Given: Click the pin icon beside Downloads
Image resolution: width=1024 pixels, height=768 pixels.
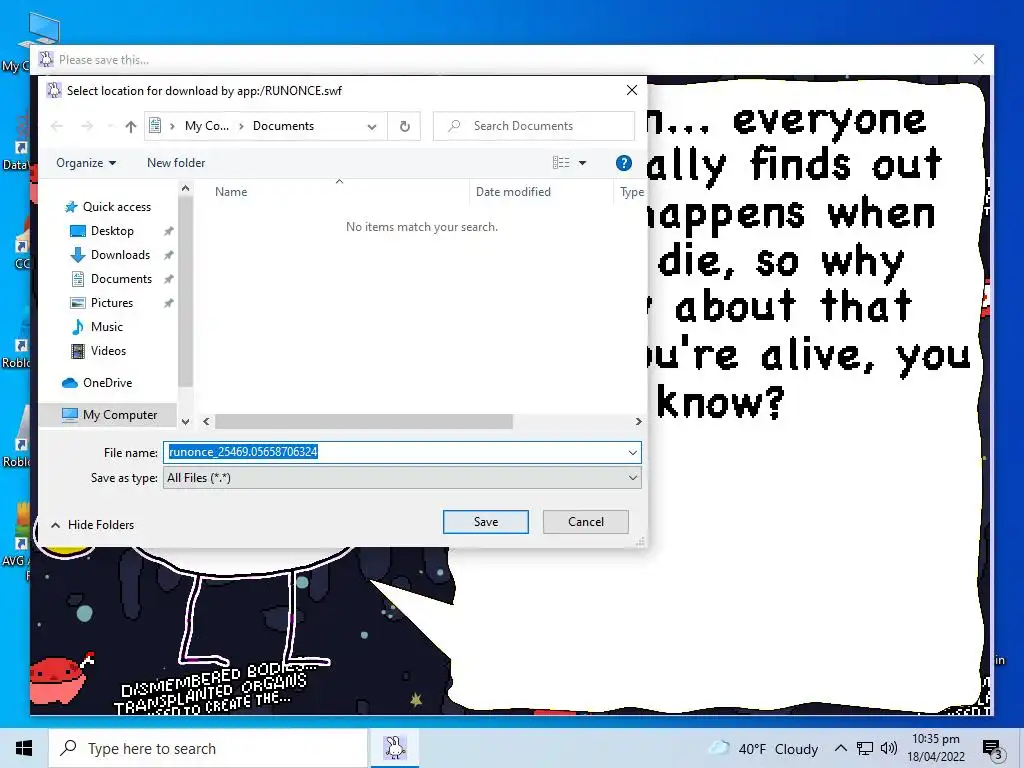Looking at the screenshot, I should pos(168,255).
